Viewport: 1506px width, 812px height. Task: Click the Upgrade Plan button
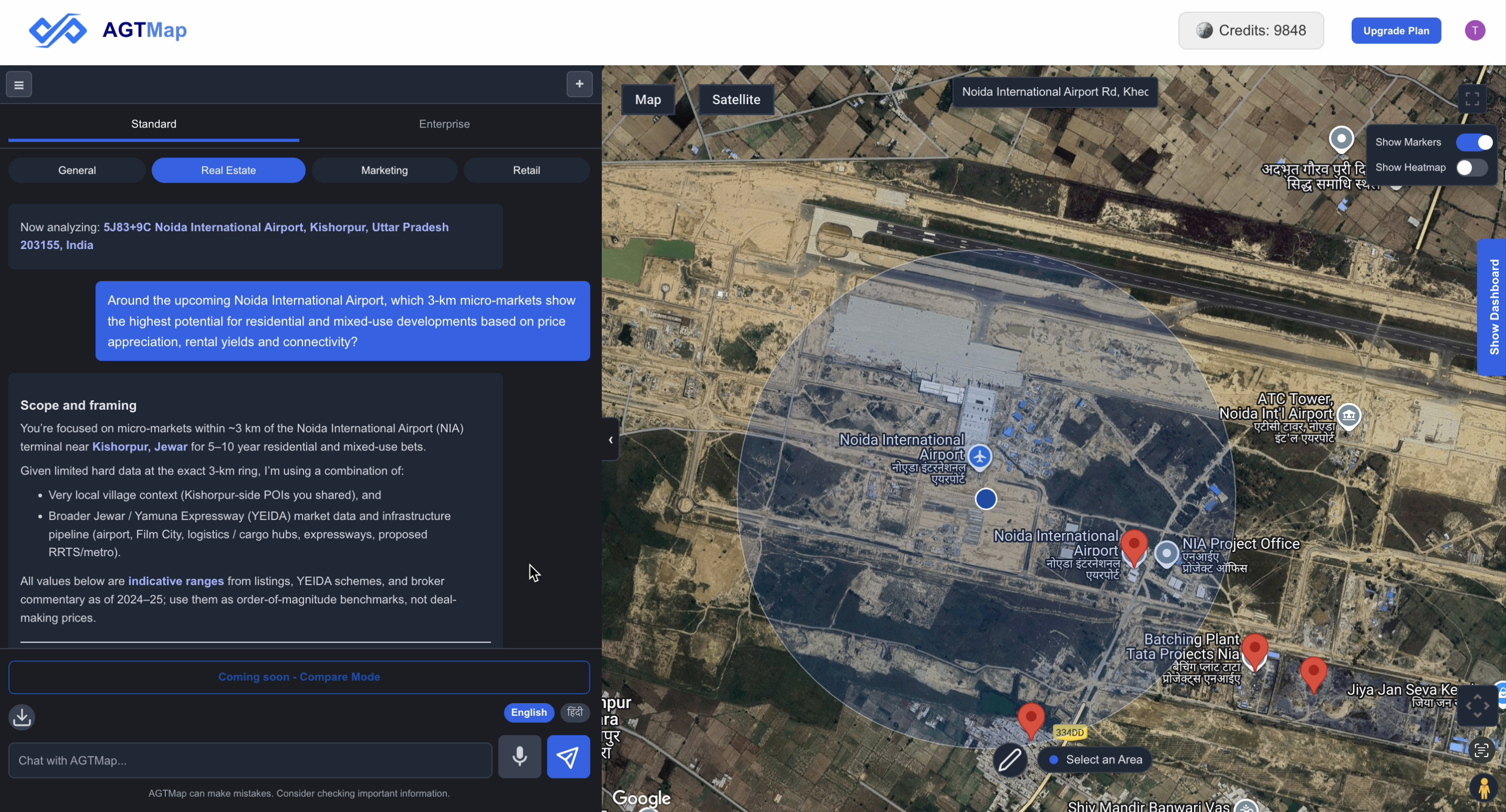pos(1396,30)
